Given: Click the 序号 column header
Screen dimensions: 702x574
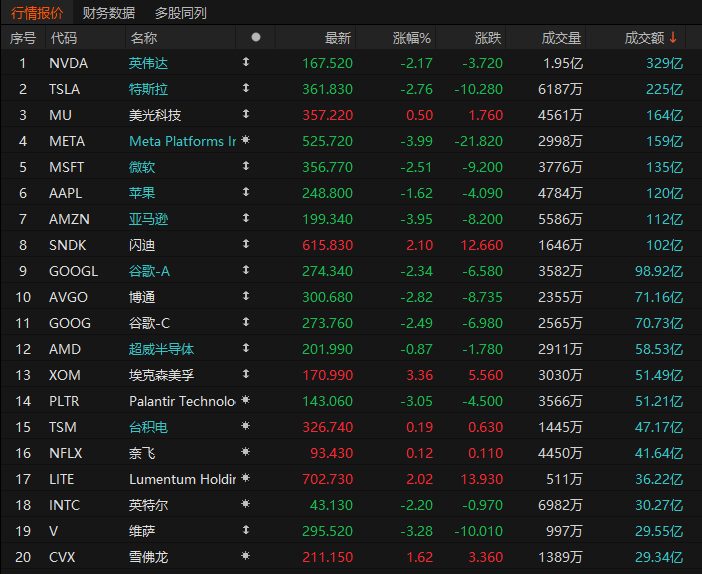Looking at the screenshot, I should click(23, 38).
